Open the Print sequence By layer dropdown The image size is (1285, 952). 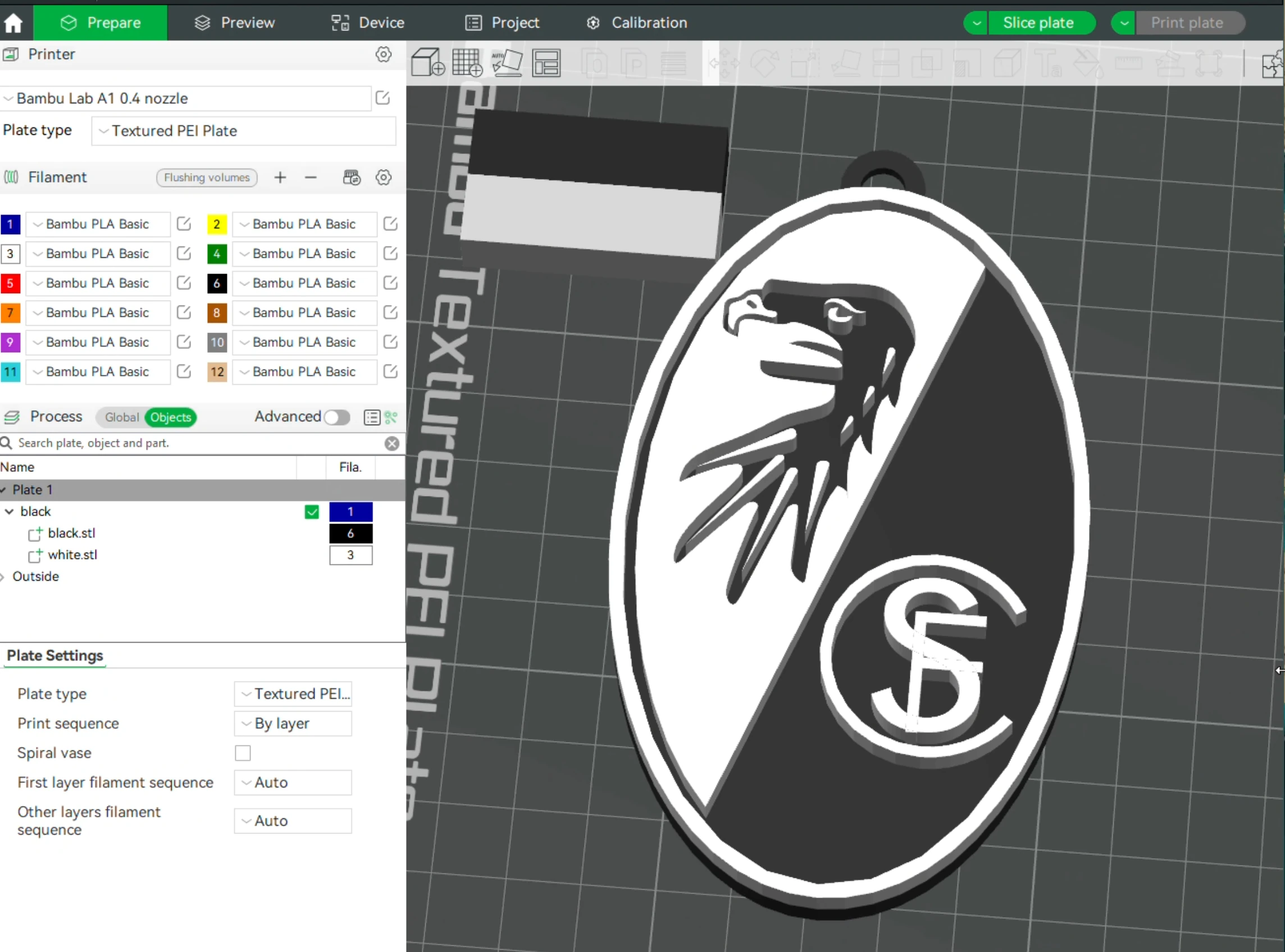293,724
